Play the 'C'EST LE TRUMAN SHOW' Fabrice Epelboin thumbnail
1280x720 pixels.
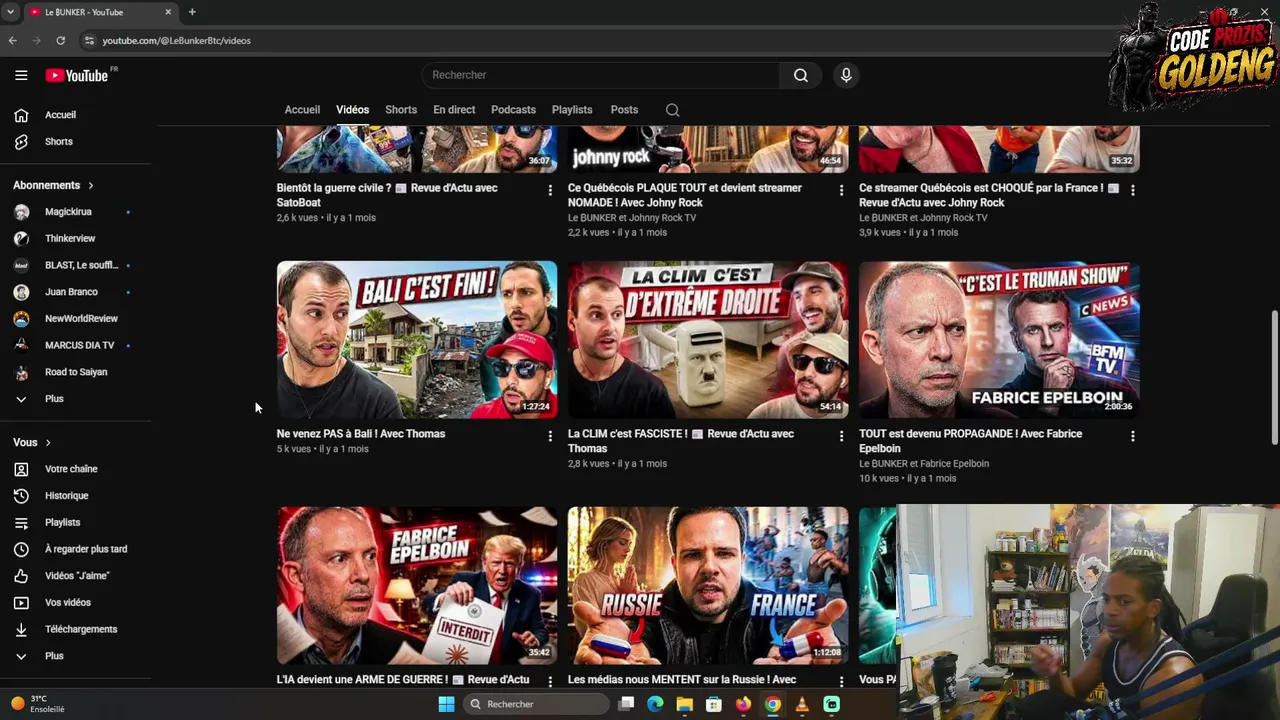pyautogui.click(x=999, y=339)
